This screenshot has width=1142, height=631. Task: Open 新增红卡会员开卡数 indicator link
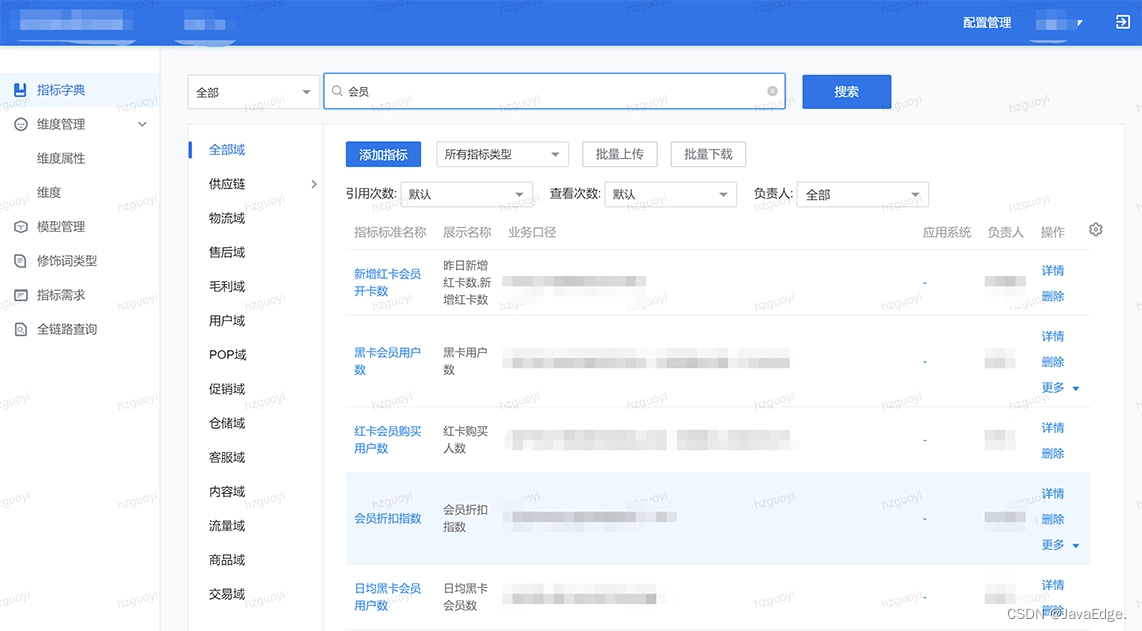point(387,283)
